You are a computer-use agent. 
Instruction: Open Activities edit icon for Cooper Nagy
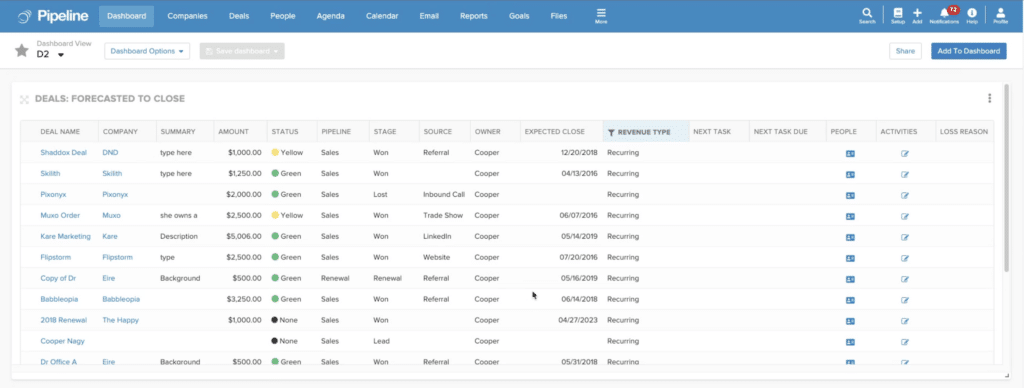905,342
